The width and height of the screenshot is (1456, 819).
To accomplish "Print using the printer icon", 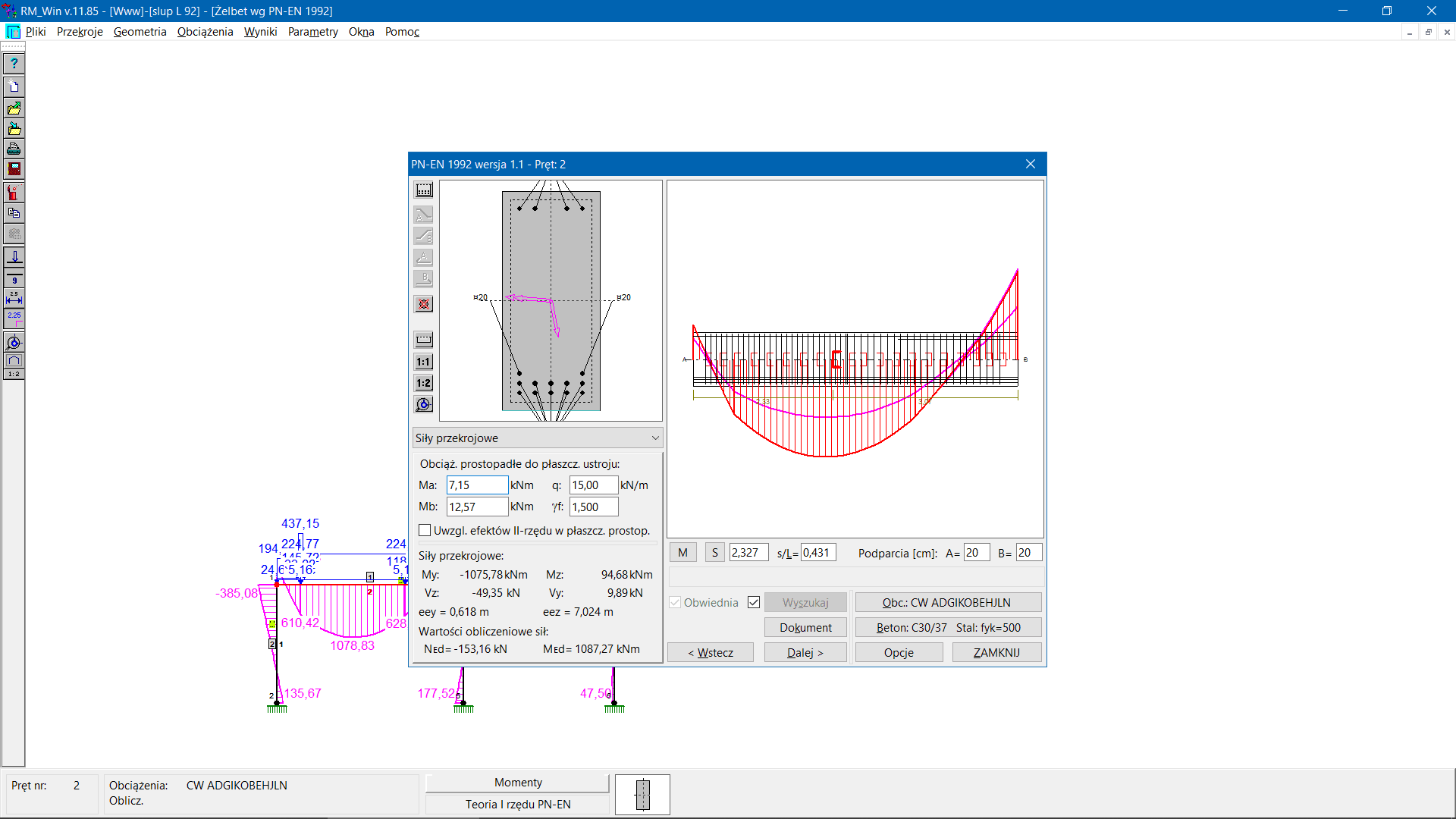I will click(14, 149).
